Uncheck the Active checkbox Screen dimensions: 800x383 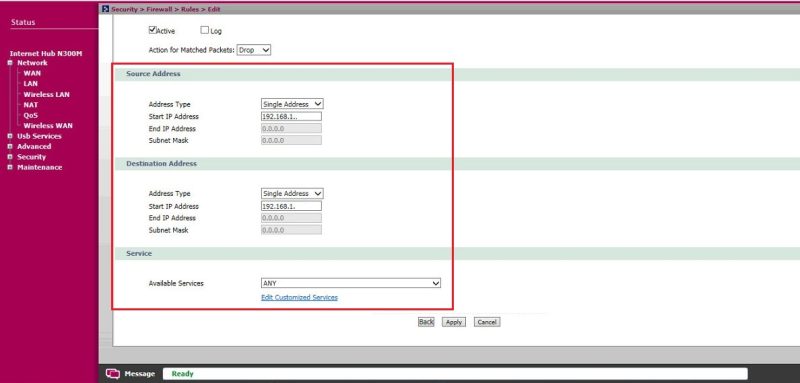click(152, 30)
